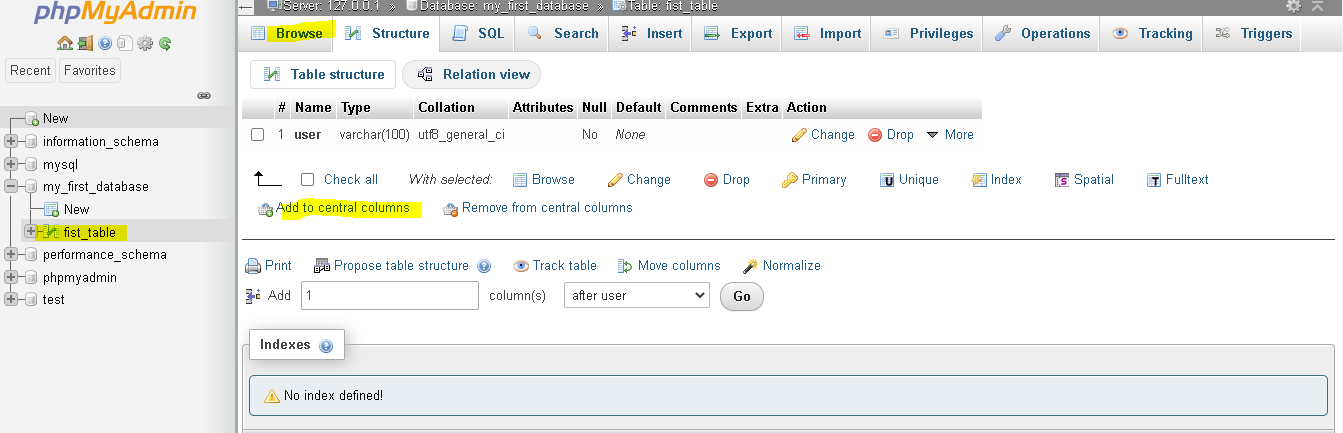The image size is (1343, 433).
Task: Expand the information_schema database node
Action: pos(12,142)
